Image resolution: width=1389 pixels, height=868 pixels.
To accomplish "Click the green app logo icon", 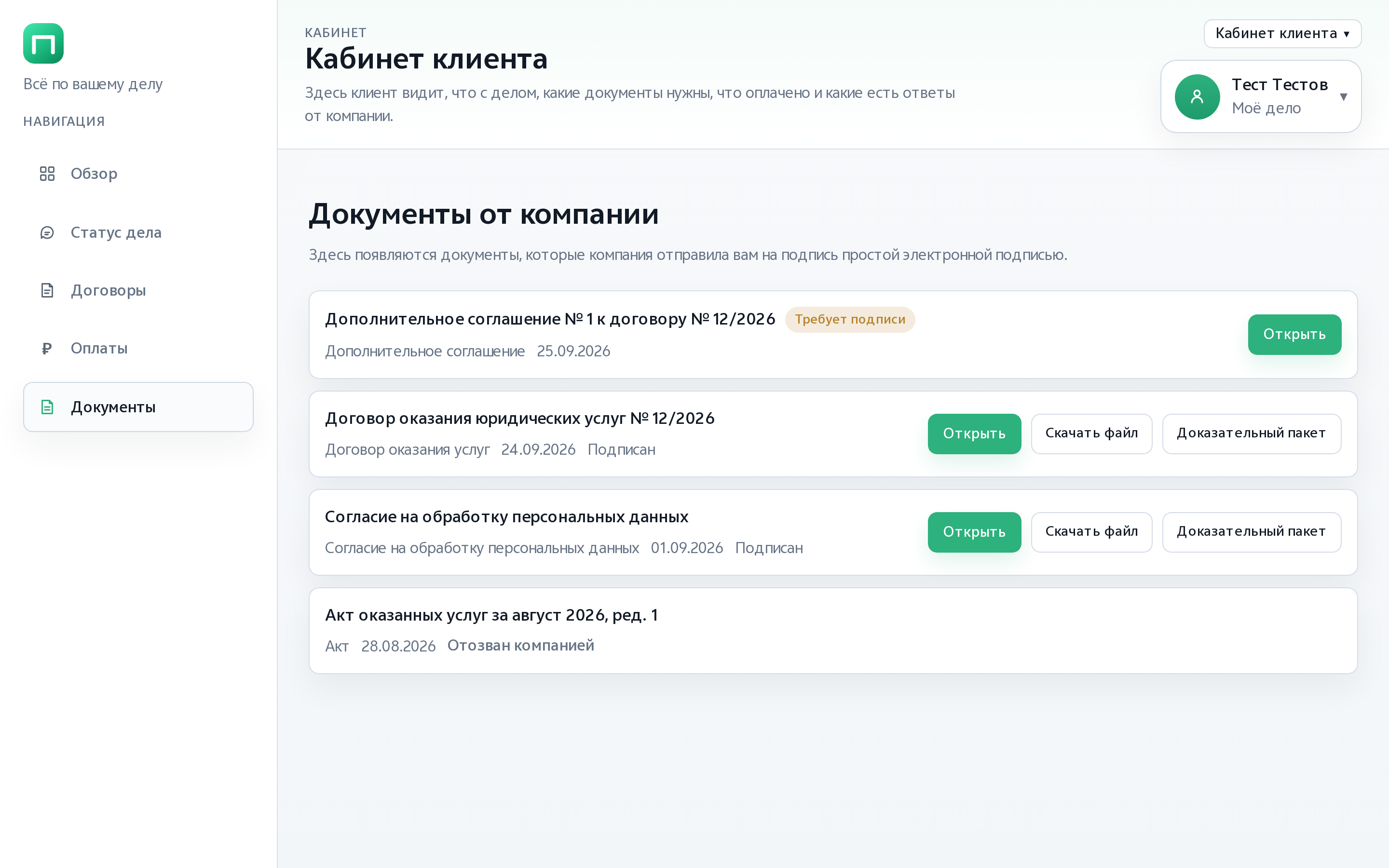I will 43,43.
